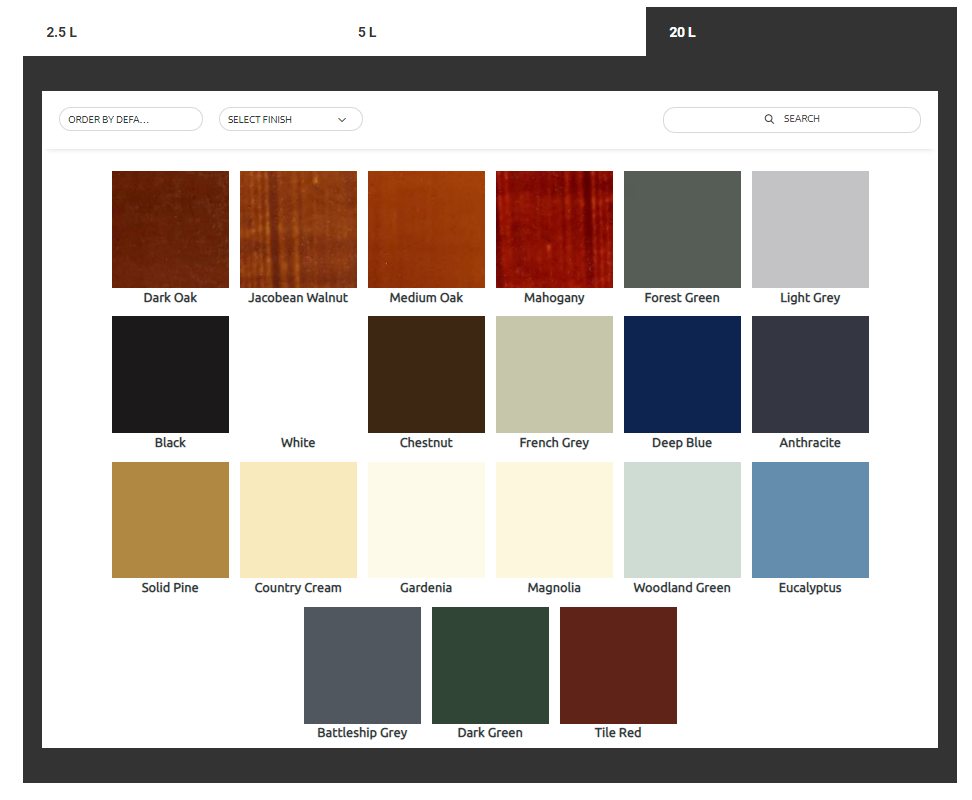Open the Order By dropdown
This screenshot has width=972, height=800.
click(130, 118)
